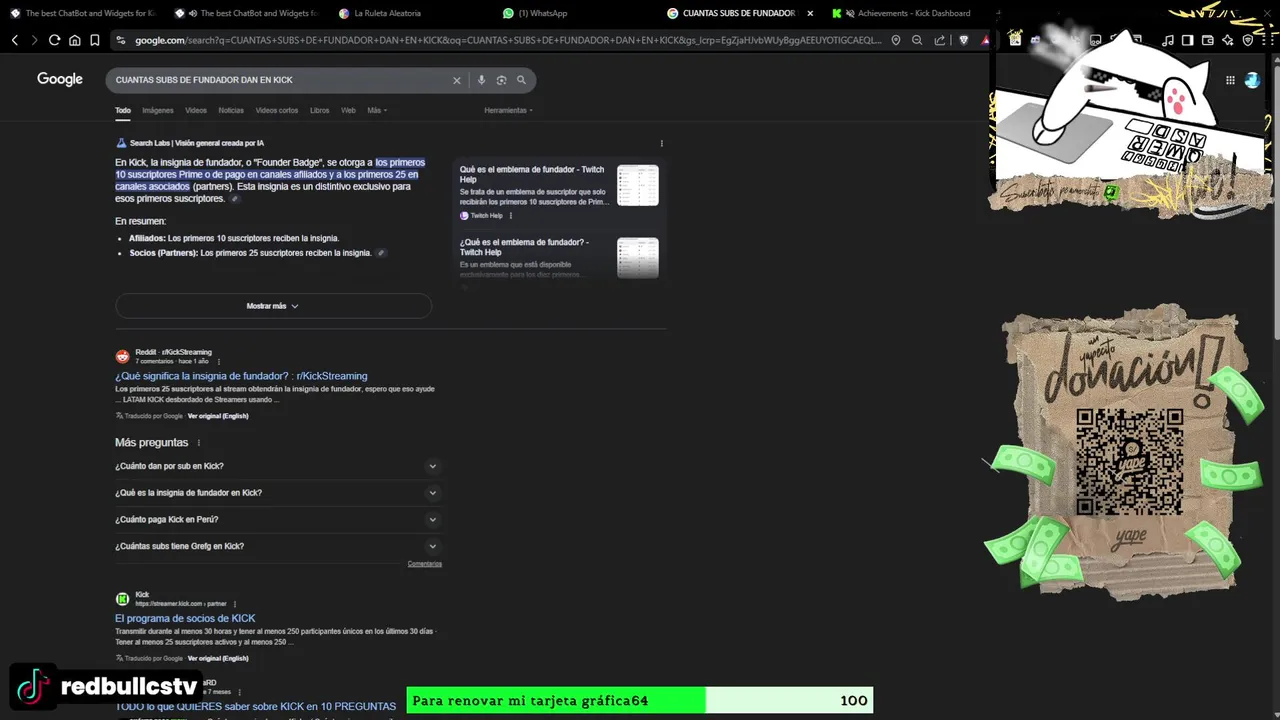Go to Google logo homepage

(x=60, y=79)
